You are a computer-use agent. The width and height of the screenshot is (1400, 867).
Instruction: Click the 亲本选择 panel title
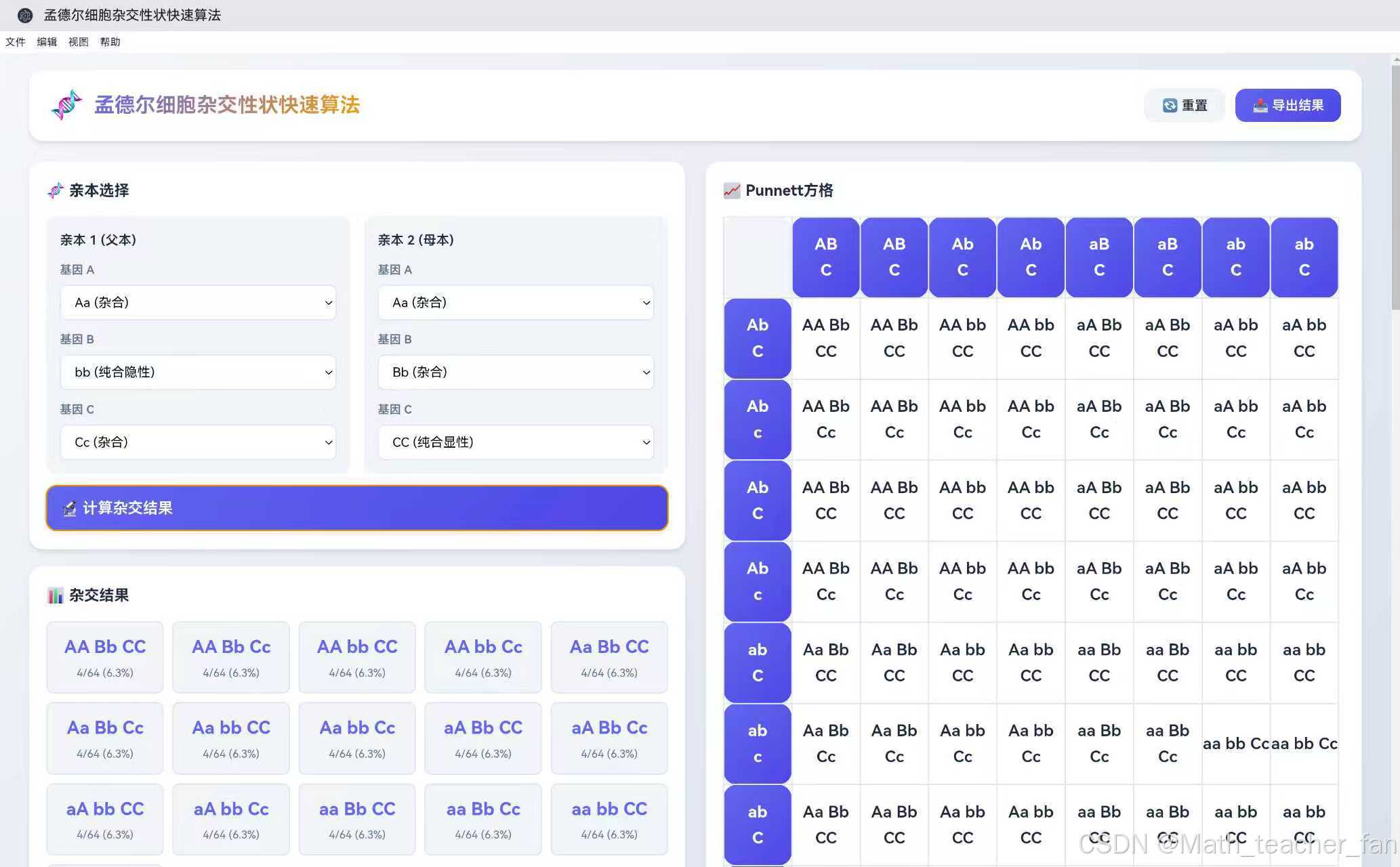pyautogui.click(x=99, y=190)
